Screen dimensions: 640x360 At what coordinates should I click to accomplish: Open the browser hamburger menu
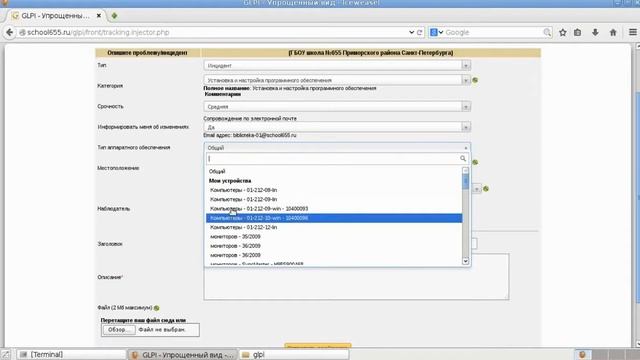[x=633, y=32]
